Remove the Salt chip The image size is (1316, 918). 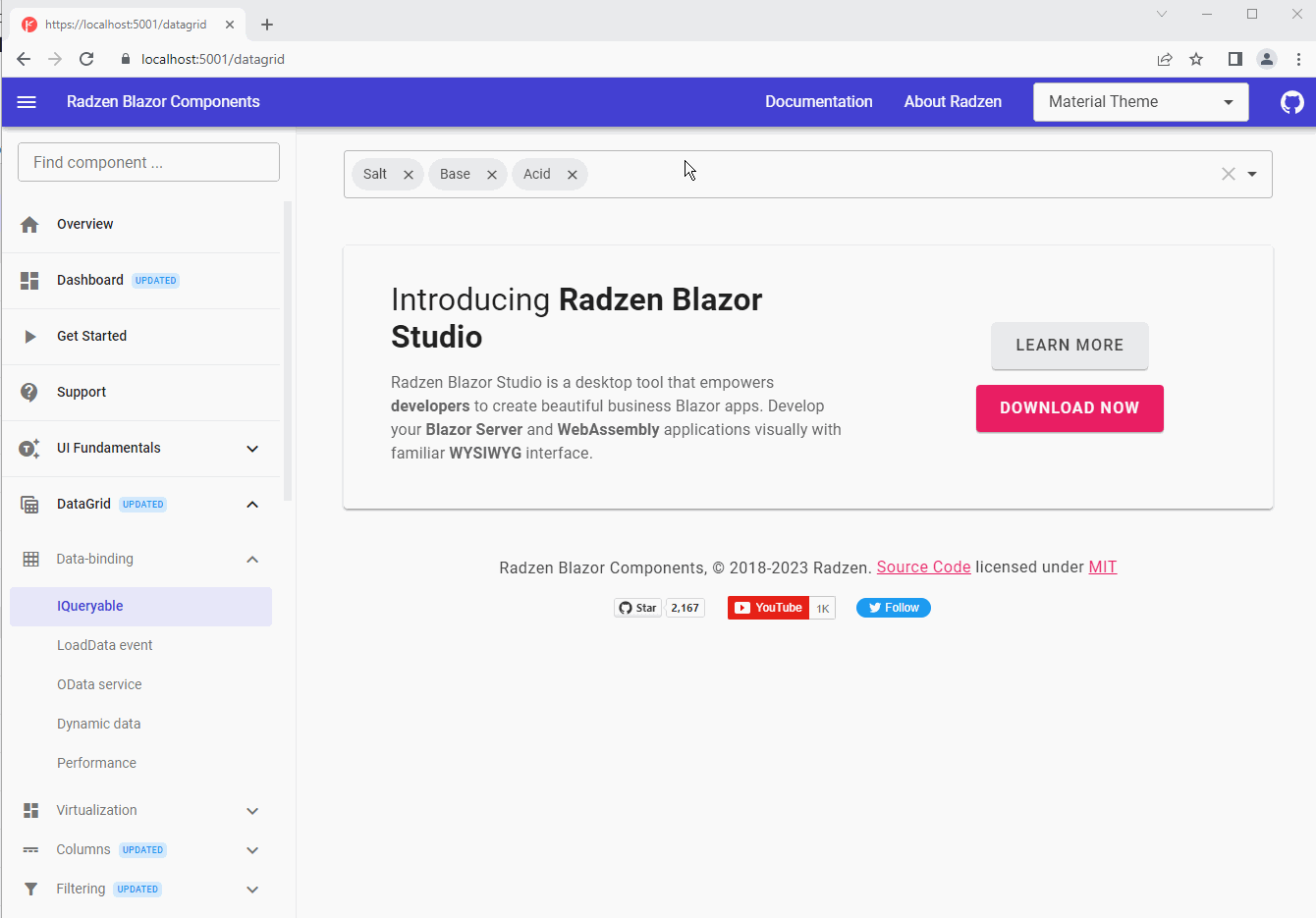click(409, 175)
